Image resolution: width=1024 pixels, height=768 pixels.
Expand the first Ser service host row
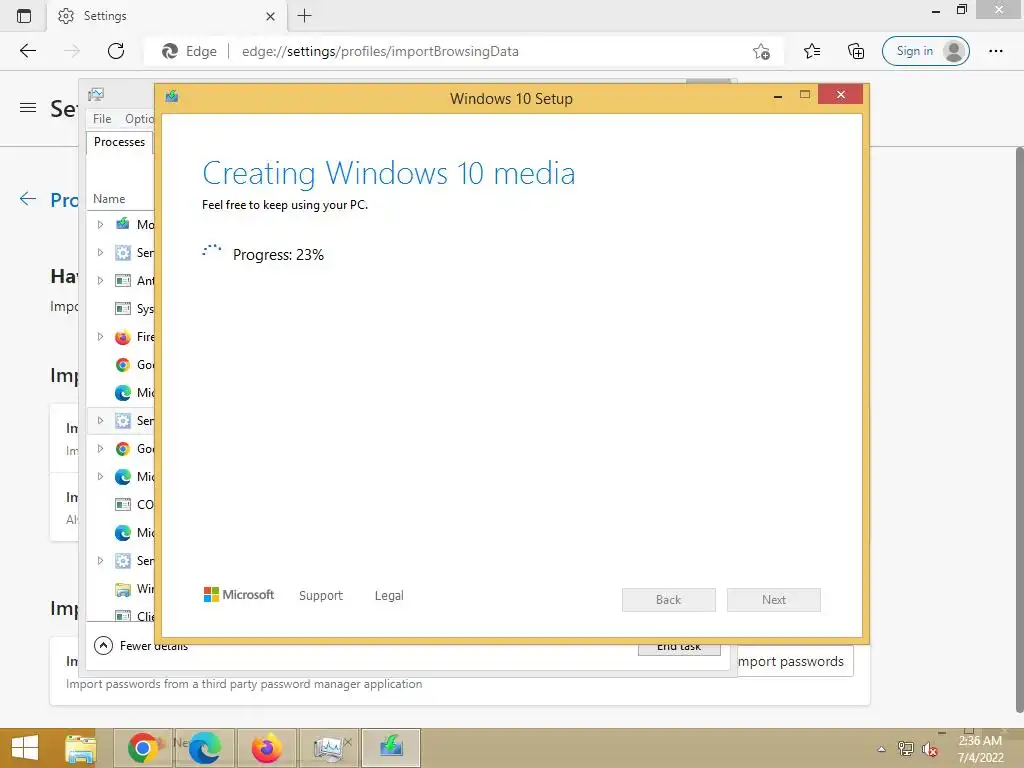pos(100,253)
